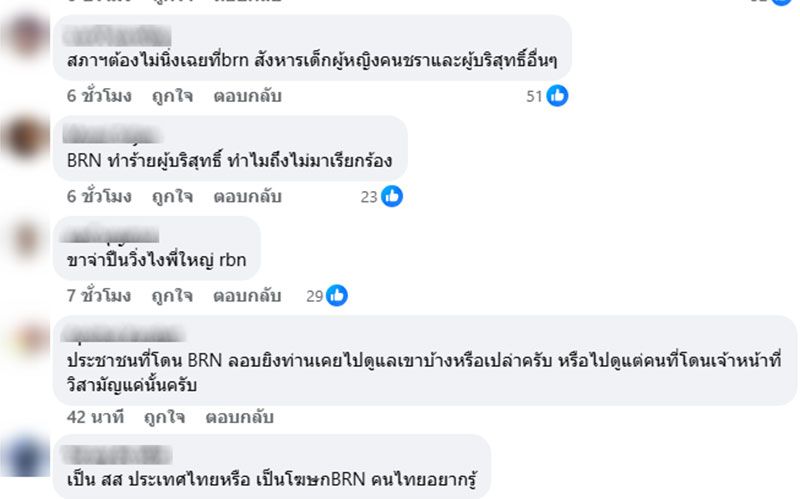
Task: Like the BRN ทำร้ายผู้บริสุทธิ์ comment via ถูกใจ
Action: pyautogui.click(x=172, y=196)
